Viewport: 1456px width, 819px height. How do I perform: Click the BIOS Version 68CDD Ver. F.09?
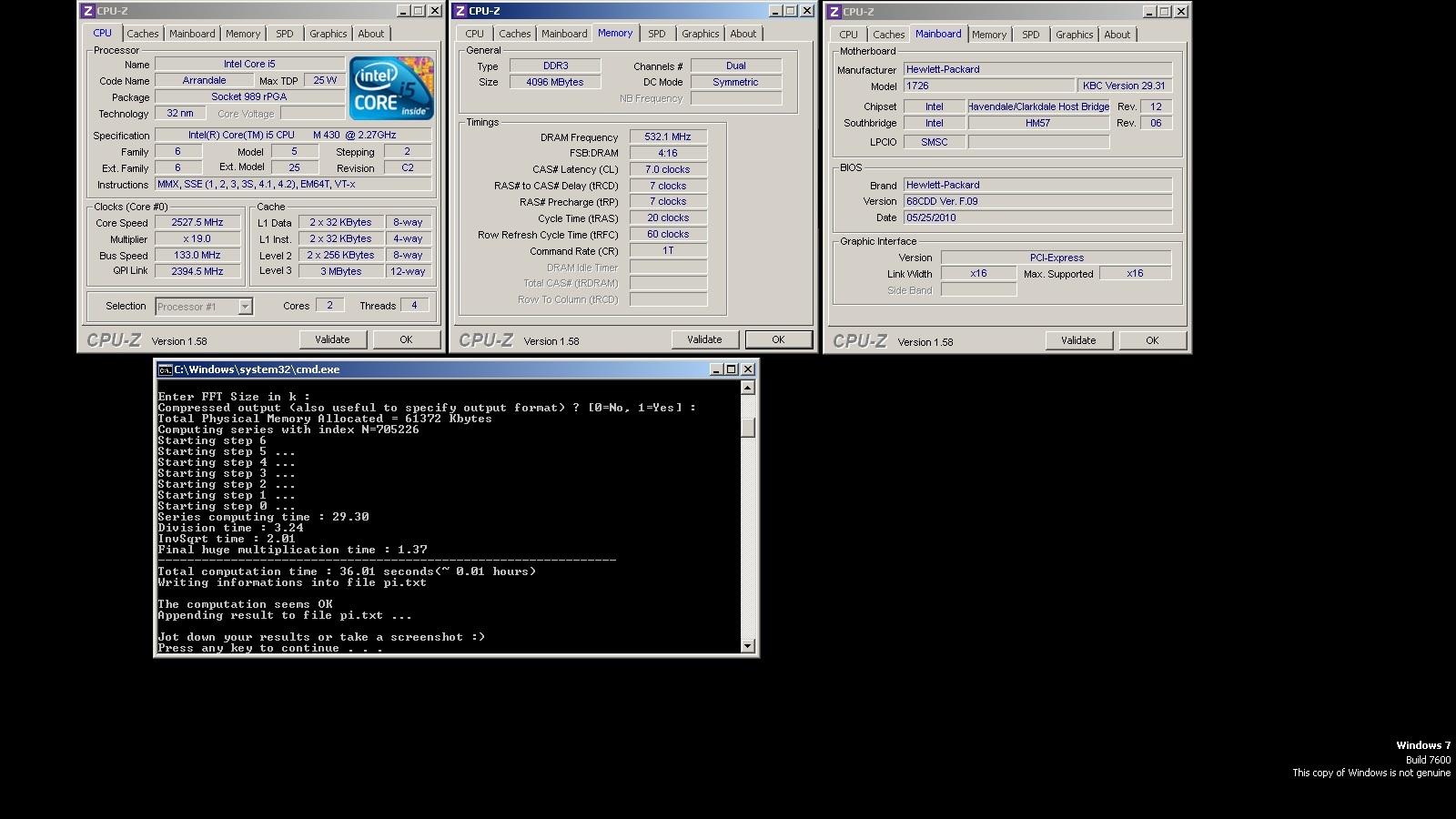coord(1037,201)
